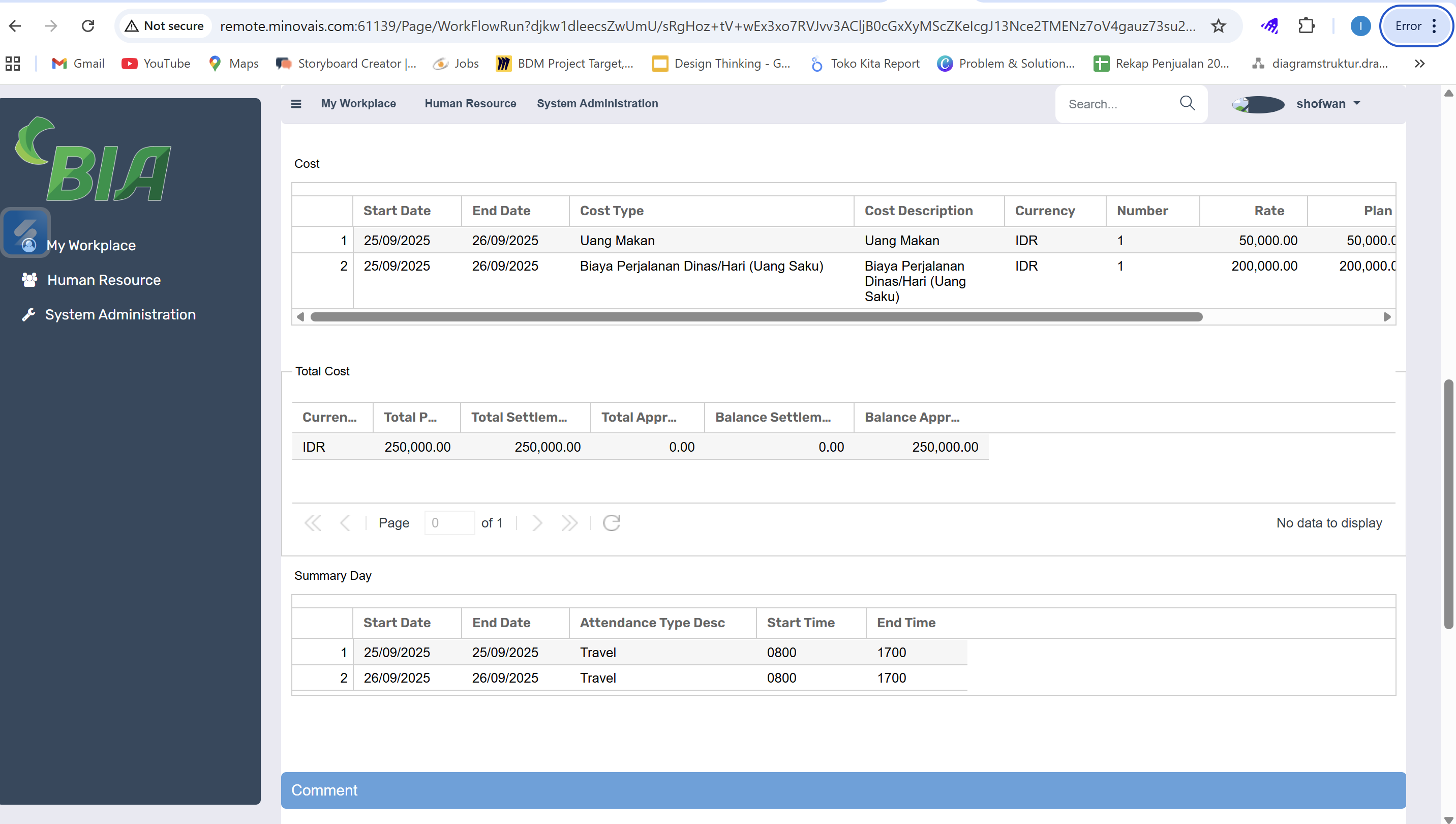Viewport: 1456px width, 824px height.
Task: Click the next page arrow
Action: click(x=537, y=523)
